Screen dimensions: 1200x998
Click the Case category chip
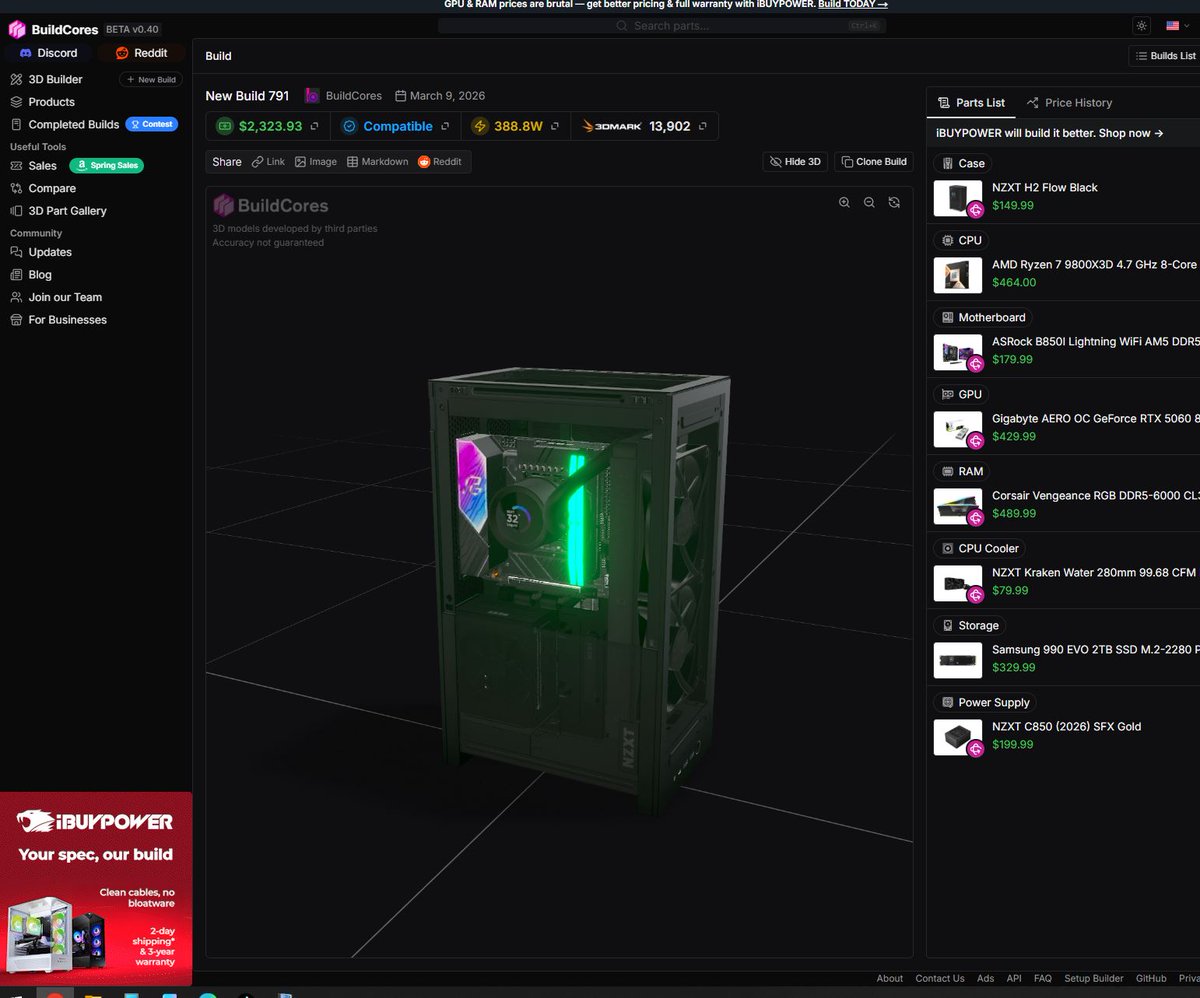[962, 163]
